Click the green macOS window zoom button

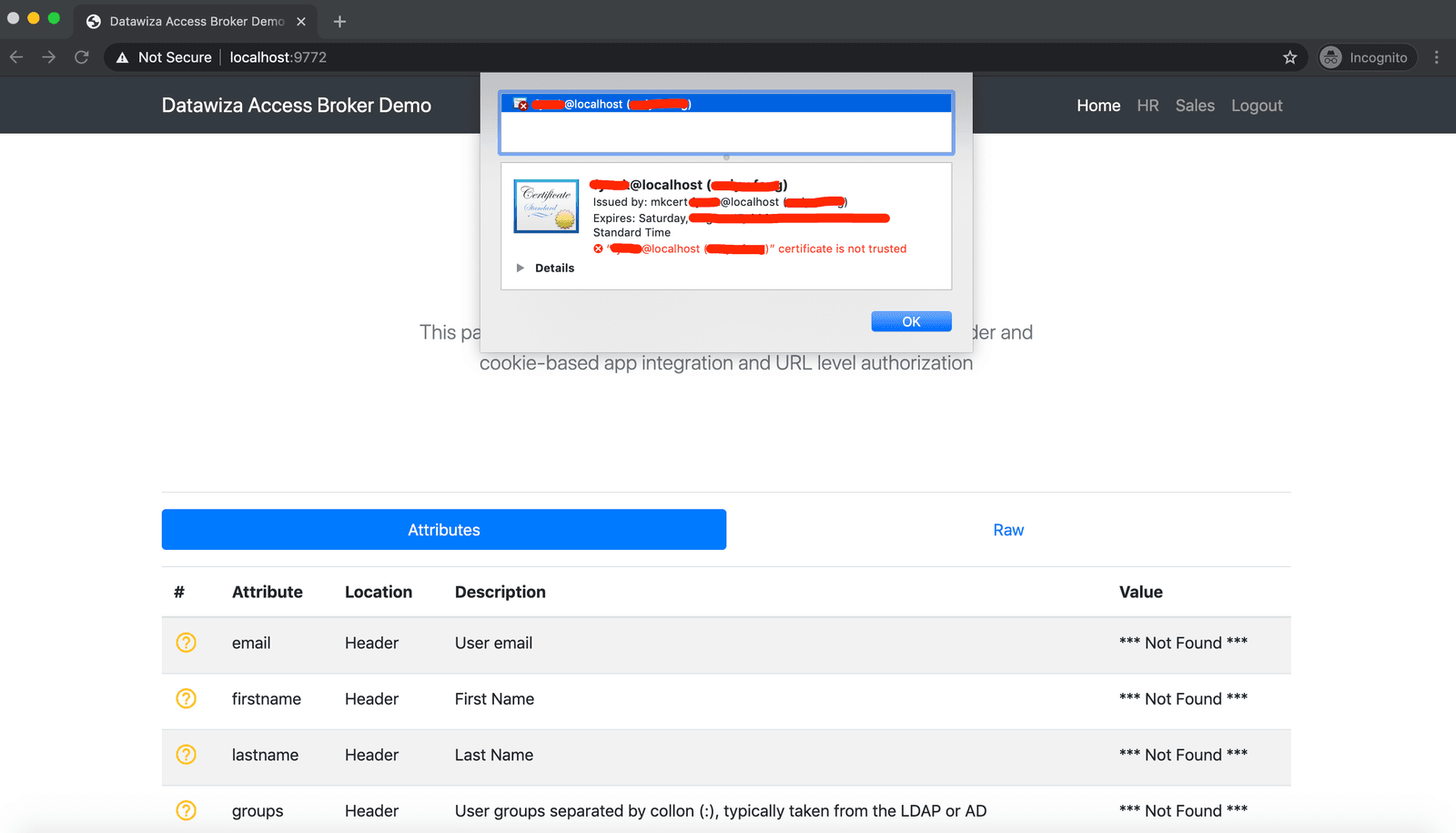click(54, 18)
